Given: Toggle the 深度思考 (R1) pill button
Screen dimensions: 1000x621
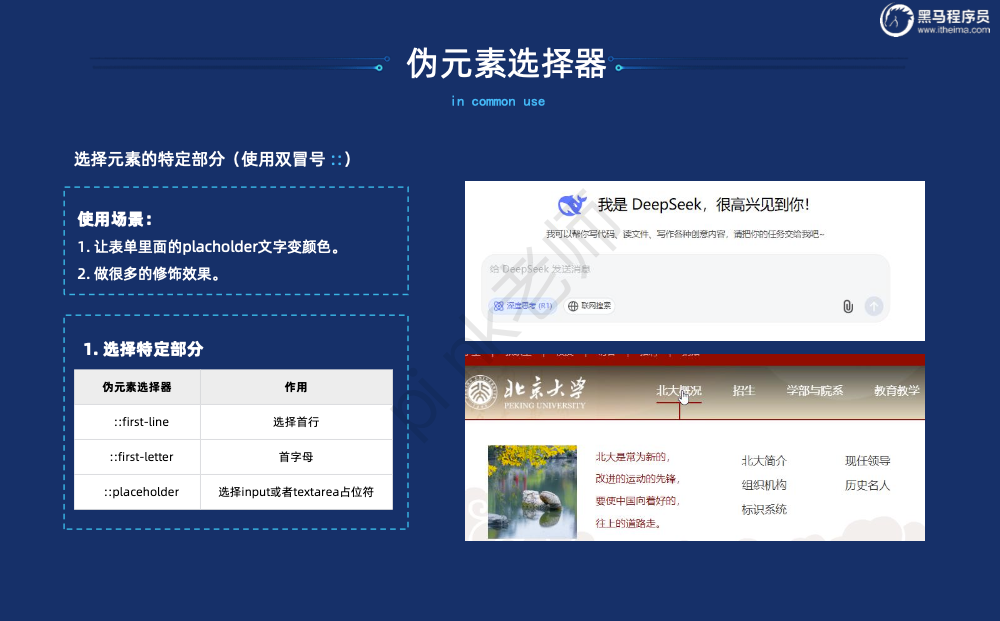Looking at the screenshot, I should [523, 306].
